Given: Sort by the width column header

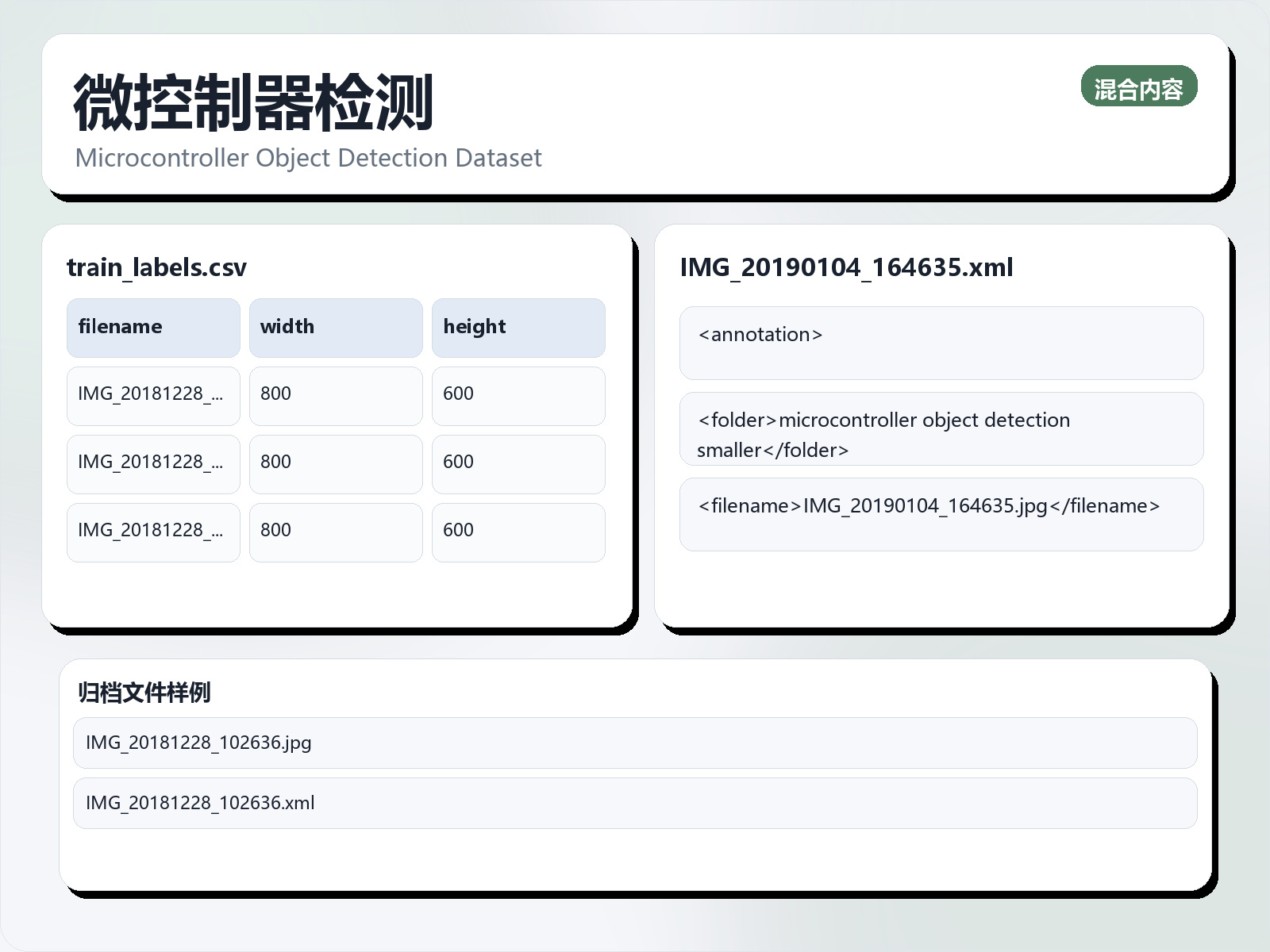Looking at the screenshot, I should [336, 328].
